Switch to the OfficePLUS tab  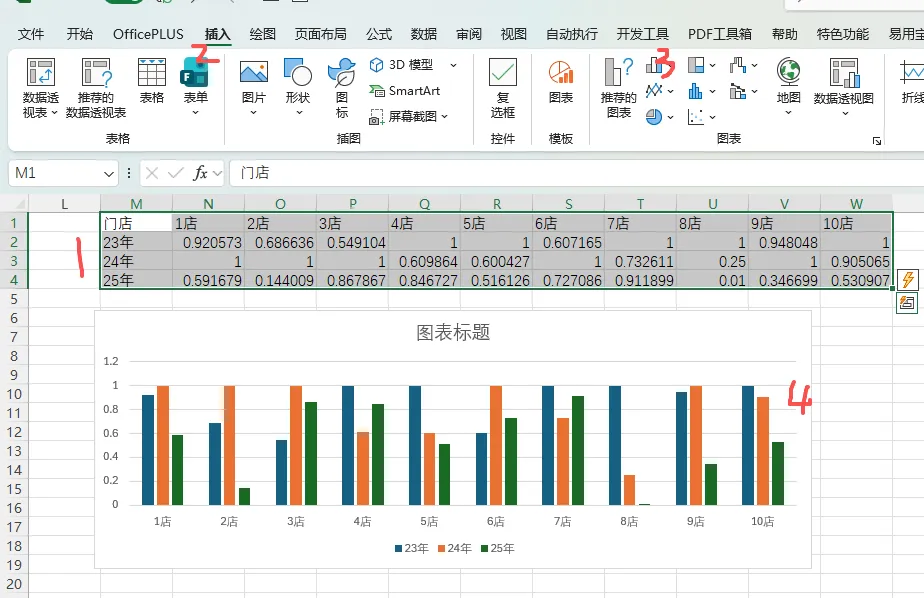point(148,34)
